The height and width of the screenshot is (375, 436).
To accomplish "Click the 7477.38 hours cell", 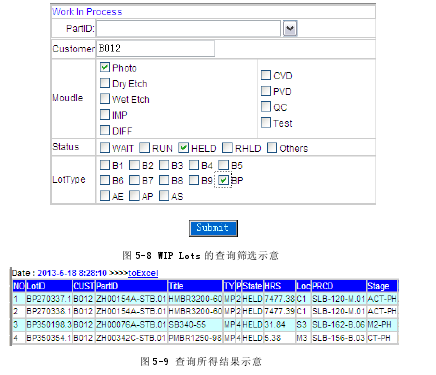I will click(x=280, y=299).
